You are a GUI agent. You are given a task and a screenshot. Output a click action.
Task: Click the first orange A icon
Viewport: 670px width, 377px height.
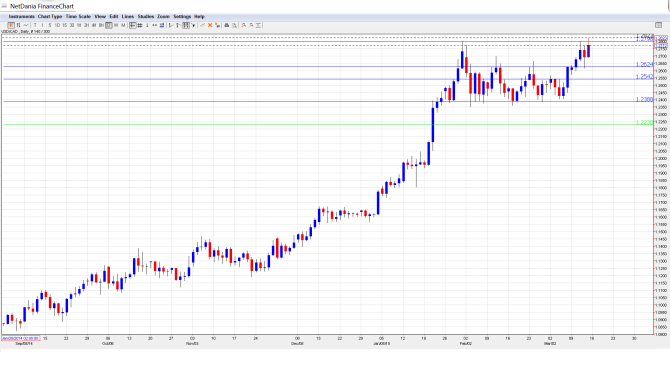tap(244, 26)
